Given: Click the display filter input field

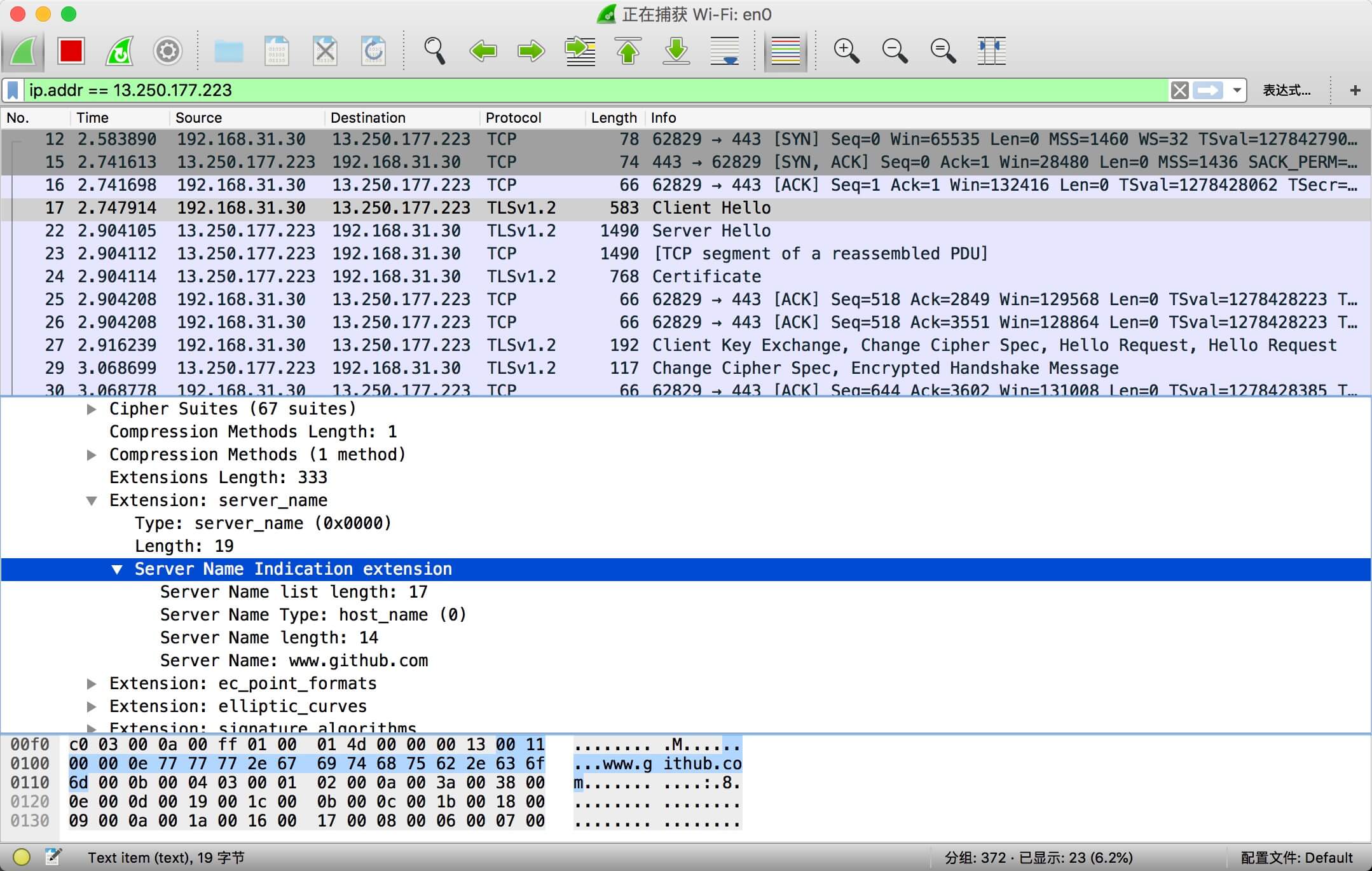Looking at the screenshot, I should click(572, 90).
